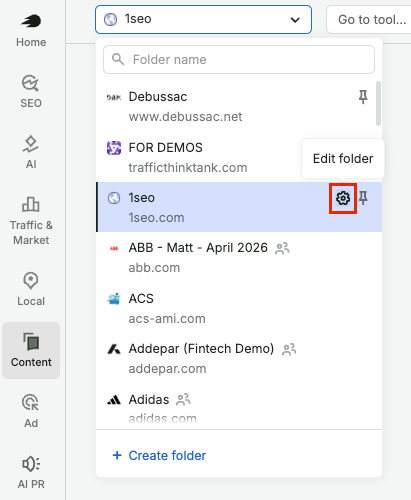Click Create folder link
This screenshot has width=411, height=500.
159,455
